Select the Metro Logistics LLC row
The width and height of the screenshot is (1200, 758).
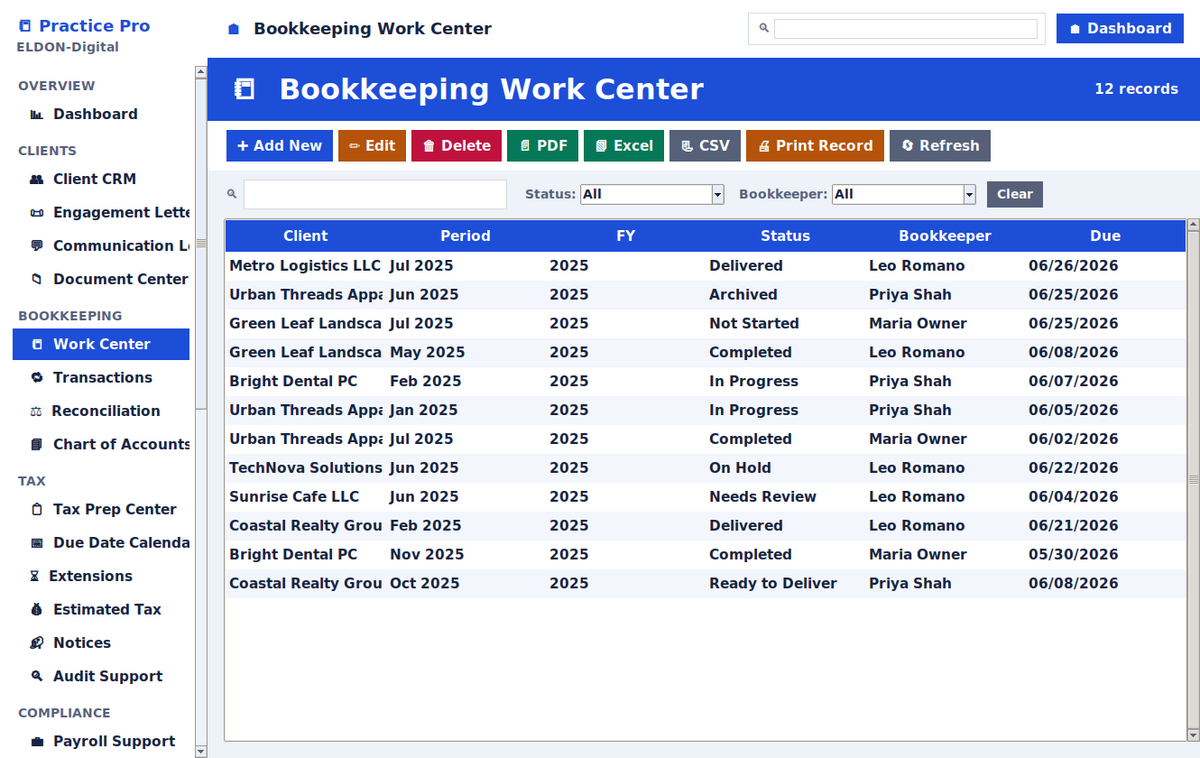tap(705, 266)
